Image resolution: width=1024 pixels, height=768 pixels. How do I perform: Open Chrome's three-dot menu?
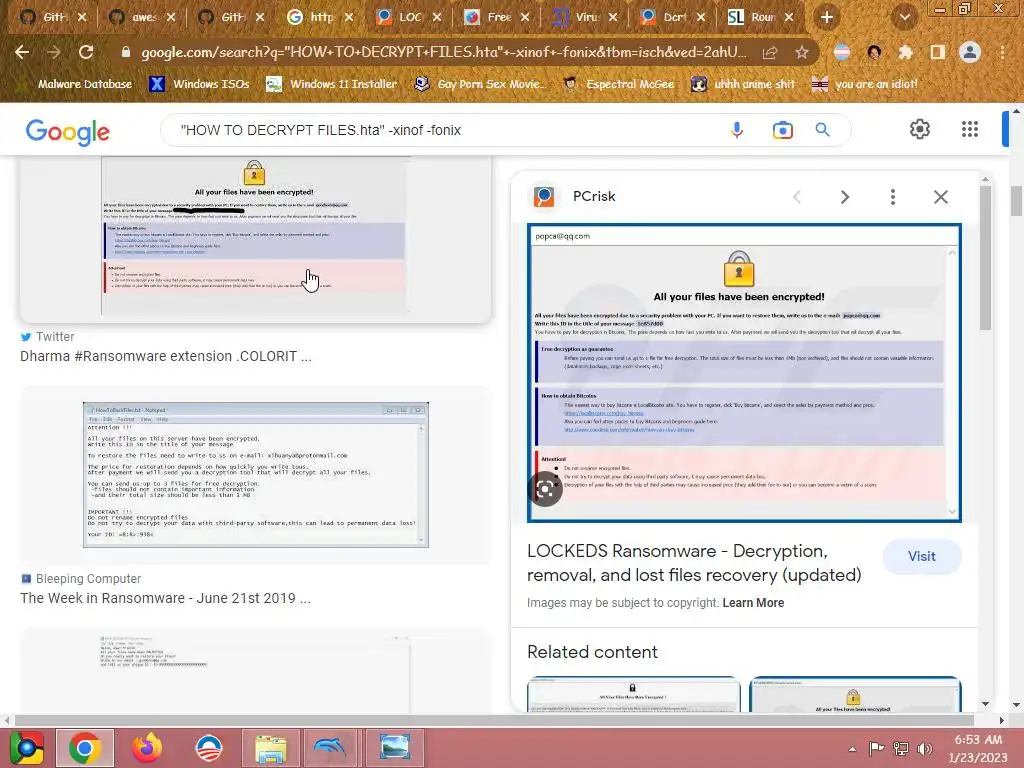pyautogui.click(x=1002, y=52)
